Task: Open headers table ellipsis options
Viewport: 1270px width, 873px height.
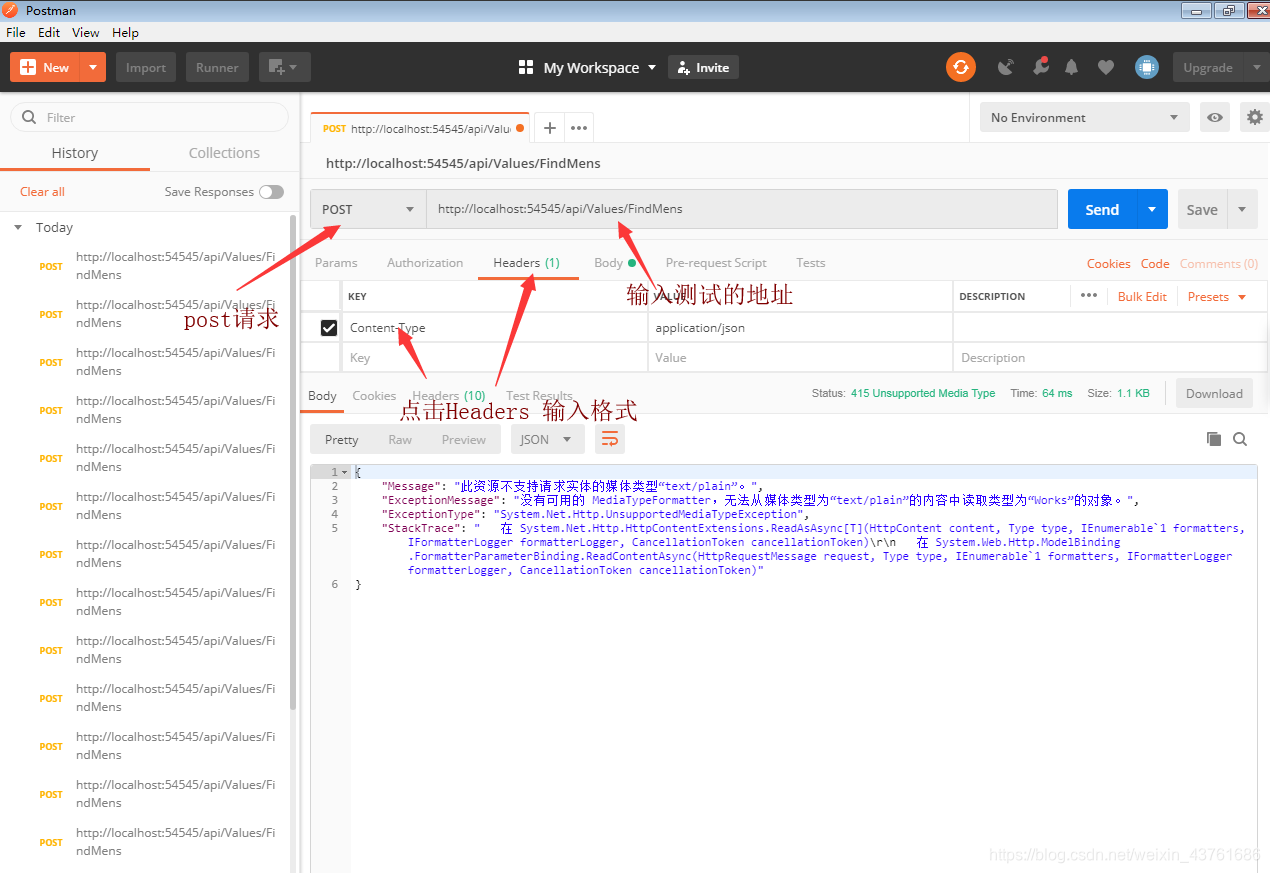Action: tap(1089, 296)
